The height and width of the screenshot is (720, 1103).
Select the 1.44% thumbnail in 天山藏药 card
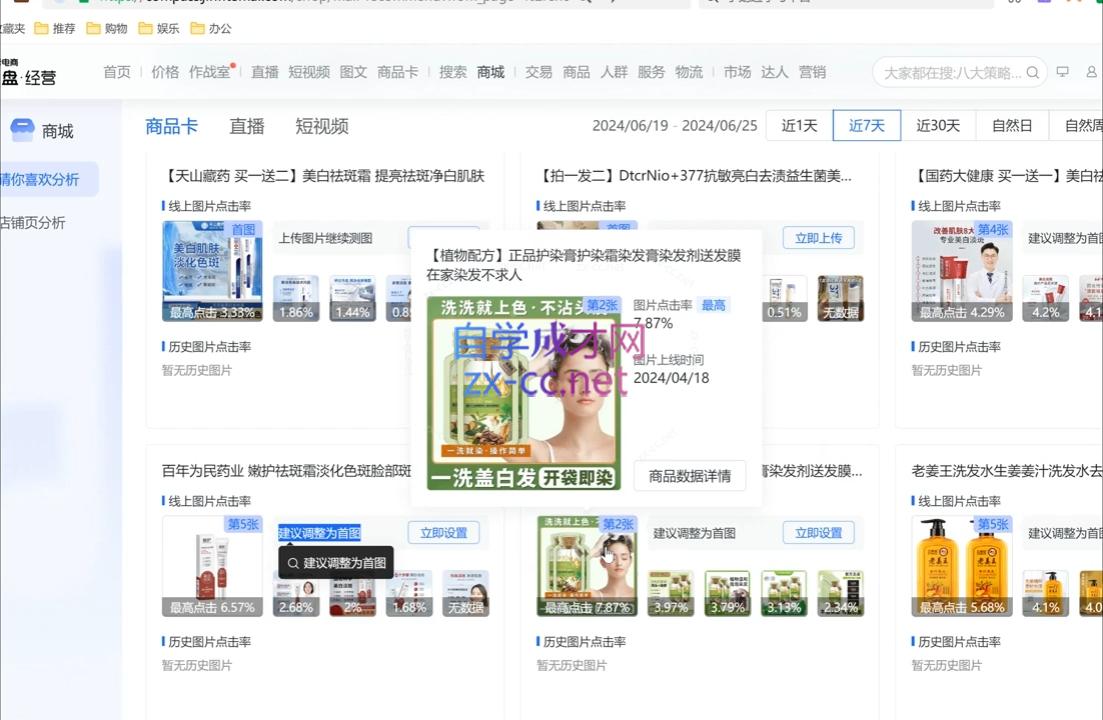pos(352,298)
